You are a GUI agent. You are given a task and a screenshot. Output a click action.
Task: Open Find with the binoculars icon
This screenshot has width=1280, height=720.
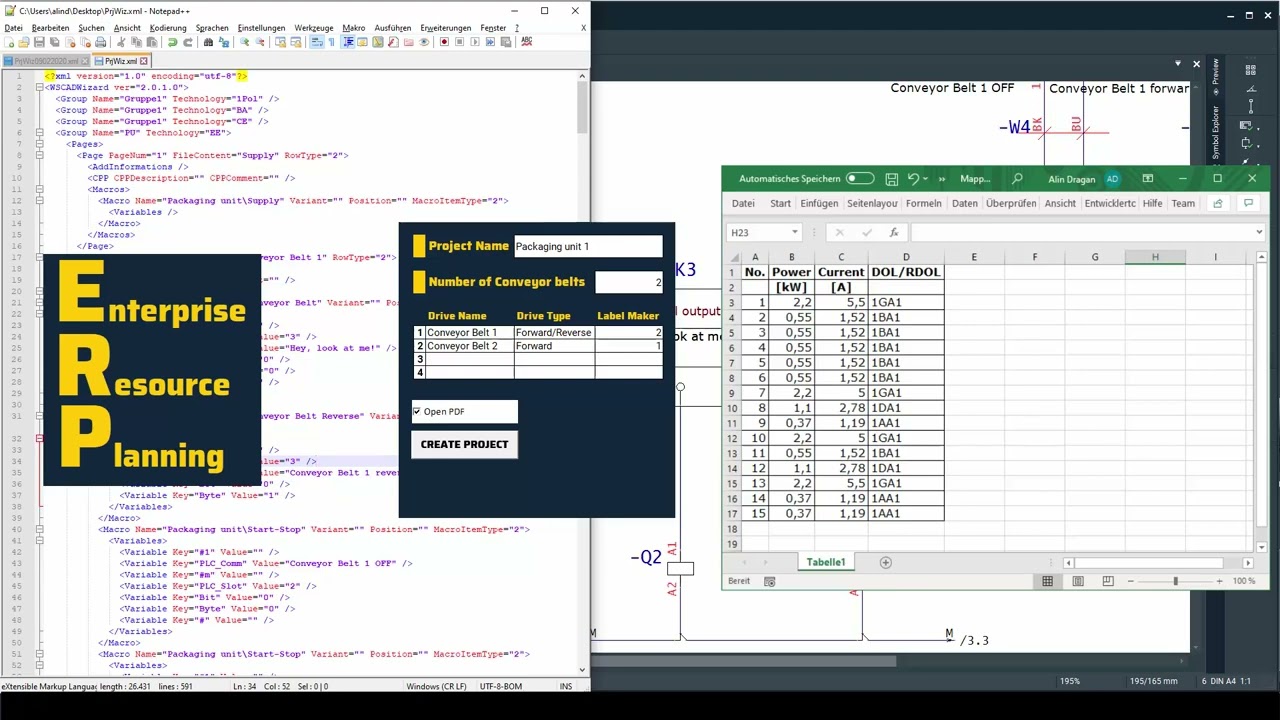[208, 42]
